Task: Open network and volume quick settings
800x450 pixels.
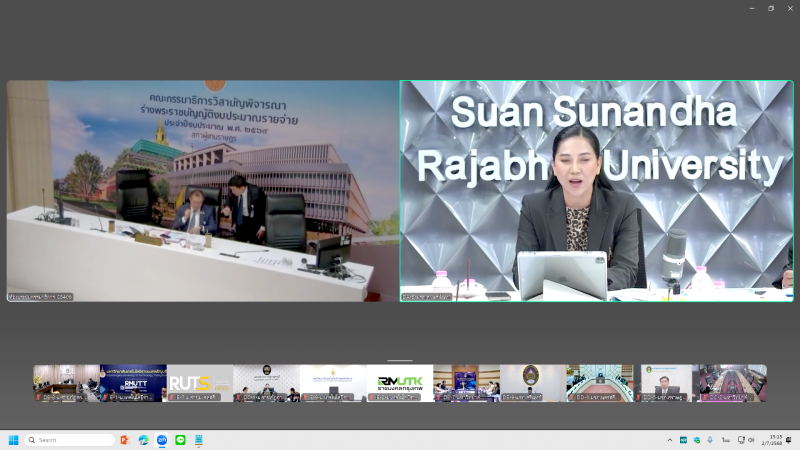Action: click(745, 440)
